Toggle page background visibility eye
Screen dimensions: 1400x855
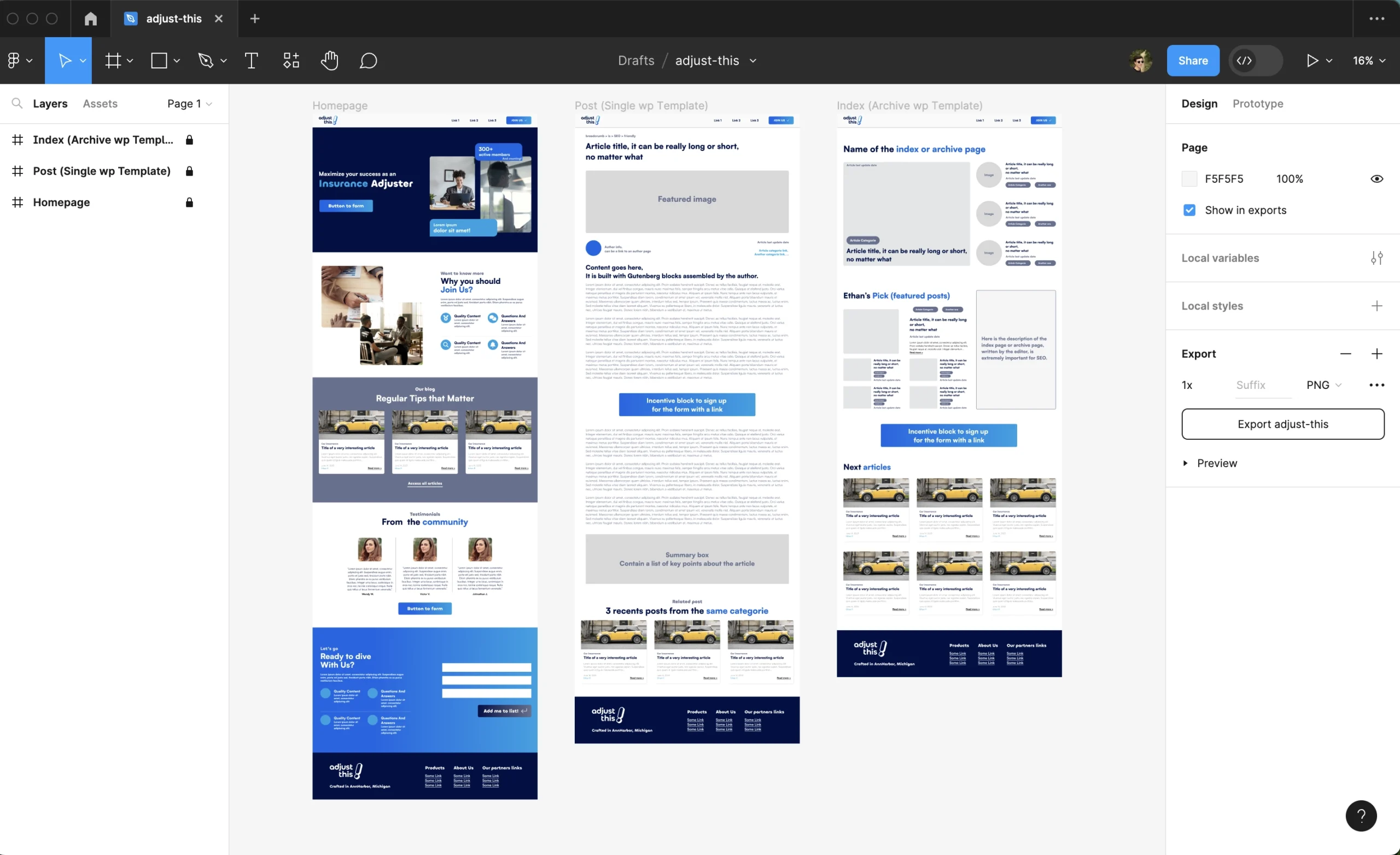[1376, 179]
